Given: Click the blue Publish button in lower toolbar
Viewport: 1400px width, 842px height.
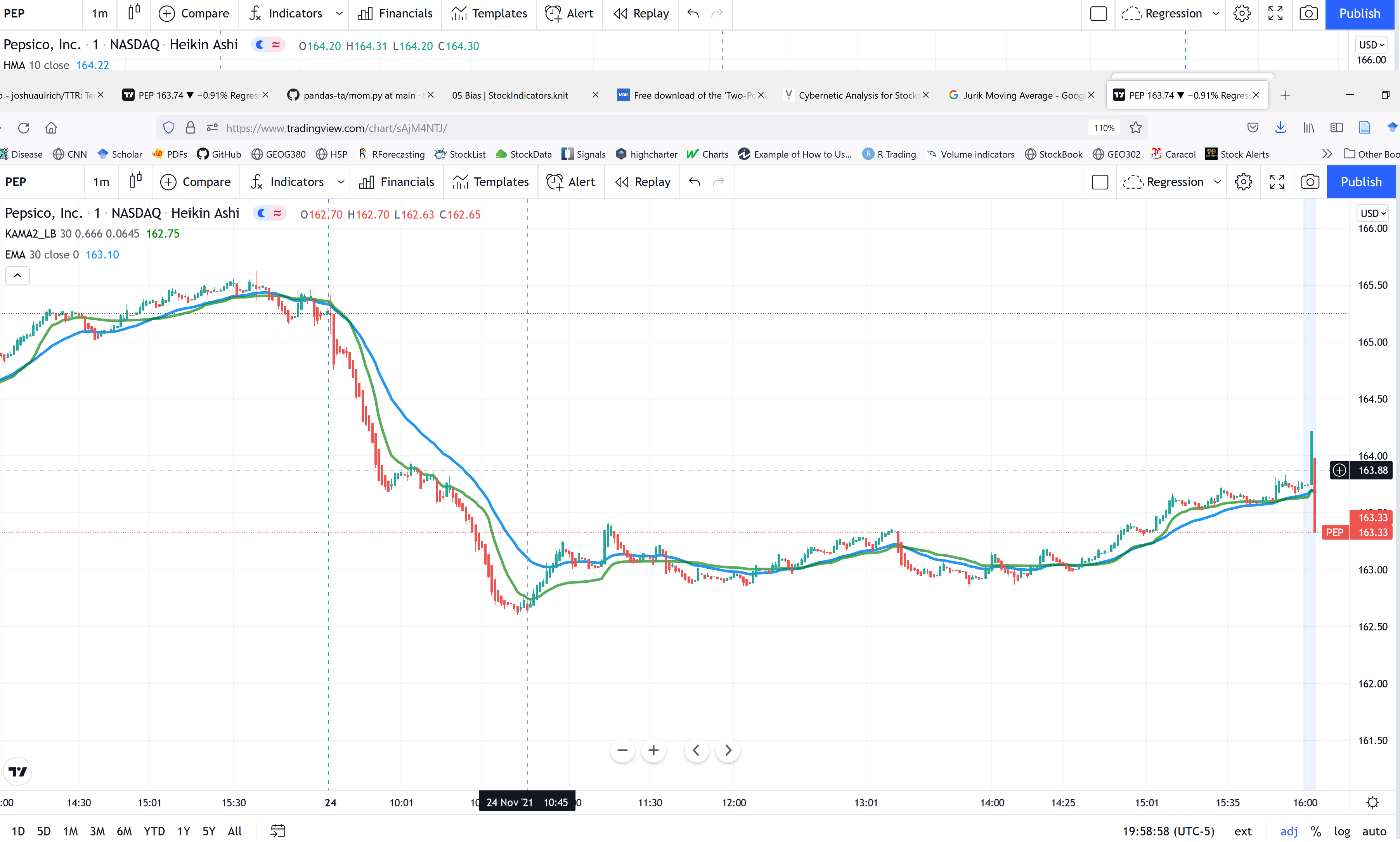Looking at the screenshot, I should pyautogui.click(x=1361, y=182).
